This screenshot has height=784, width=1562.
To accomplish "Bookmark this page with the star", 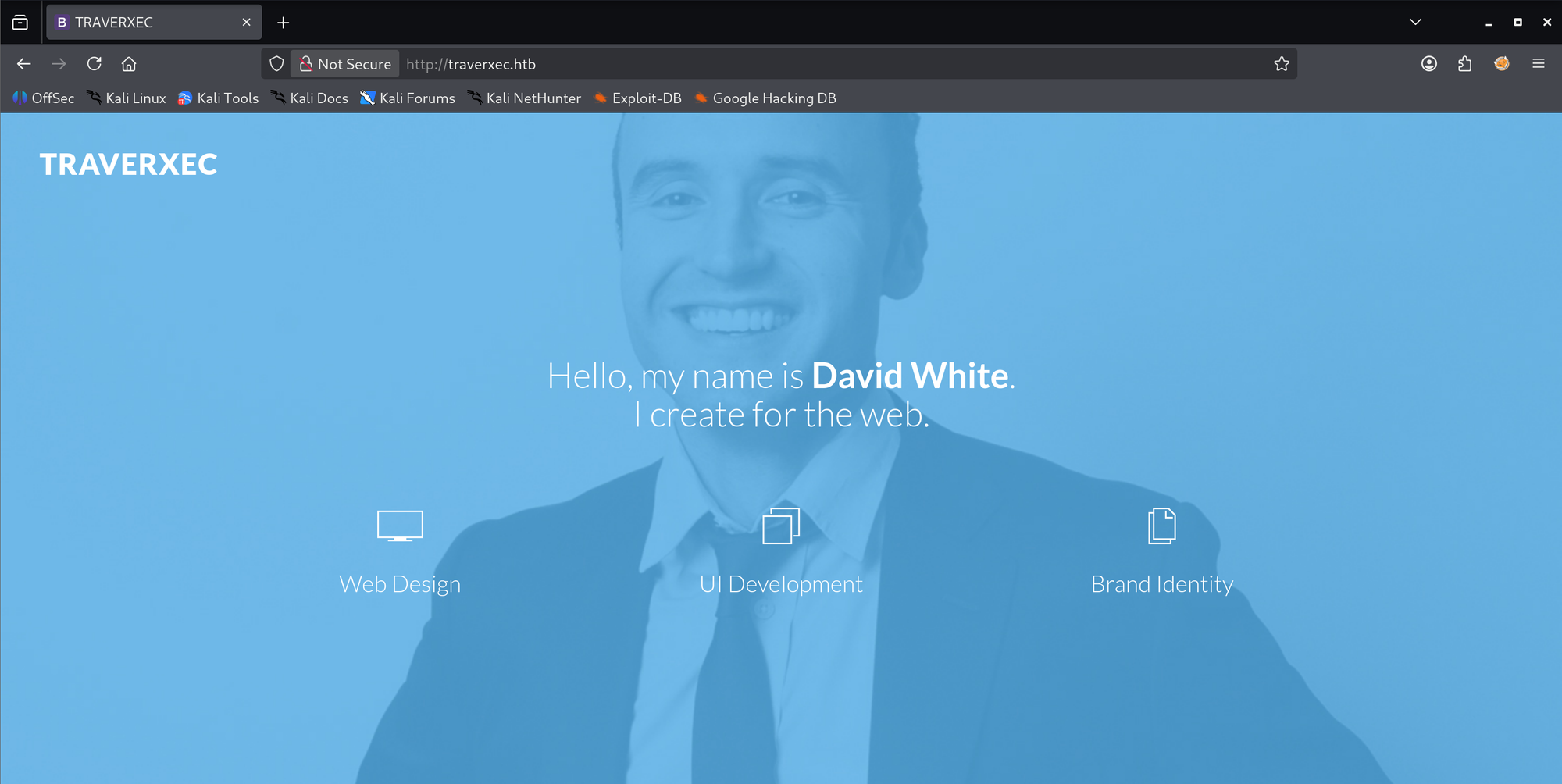I will click(1282, 64).
